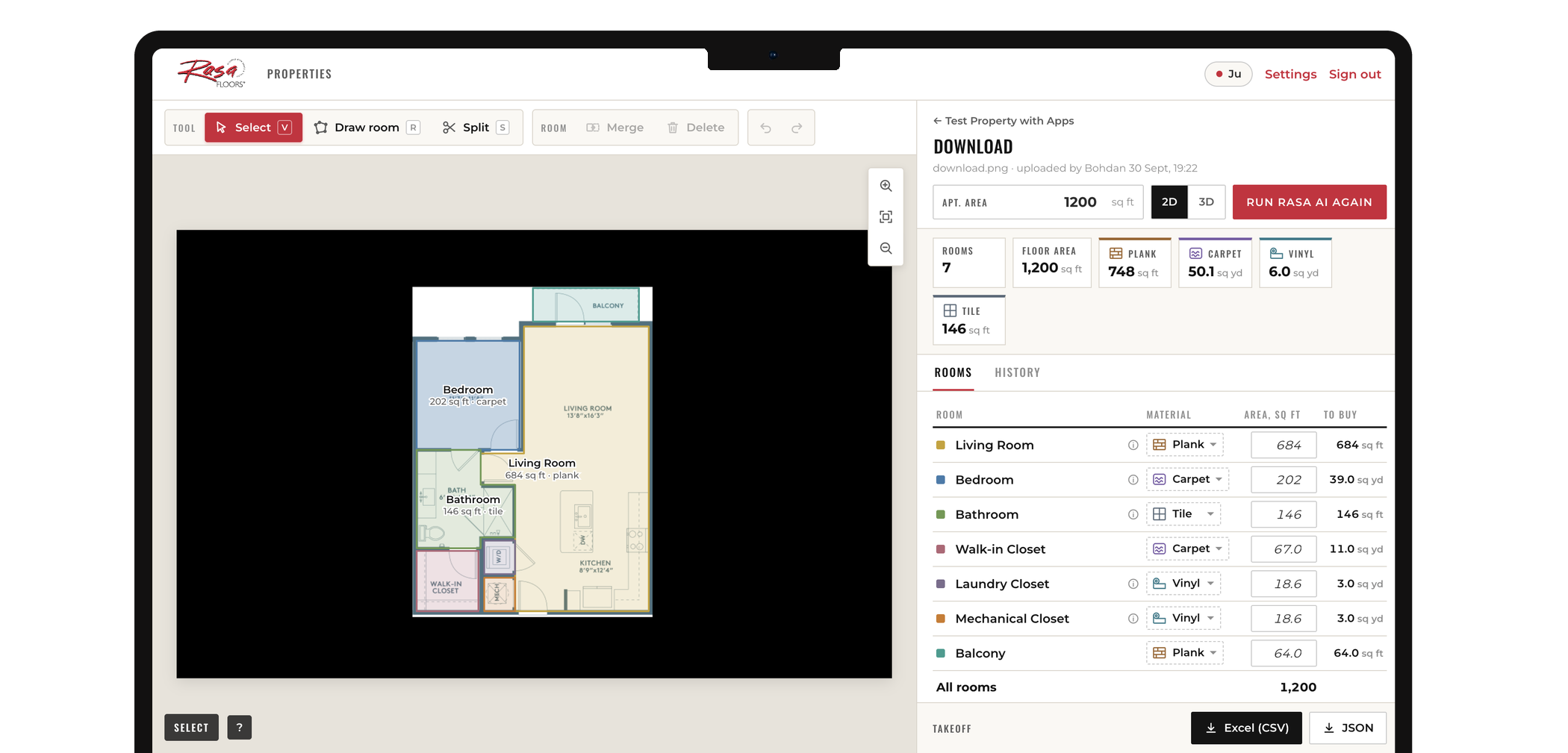The height and width of the screenshot is (753, 1568).
Task: Click the info icon for Mechanical Closet
Action: (x=1133, y=619)
